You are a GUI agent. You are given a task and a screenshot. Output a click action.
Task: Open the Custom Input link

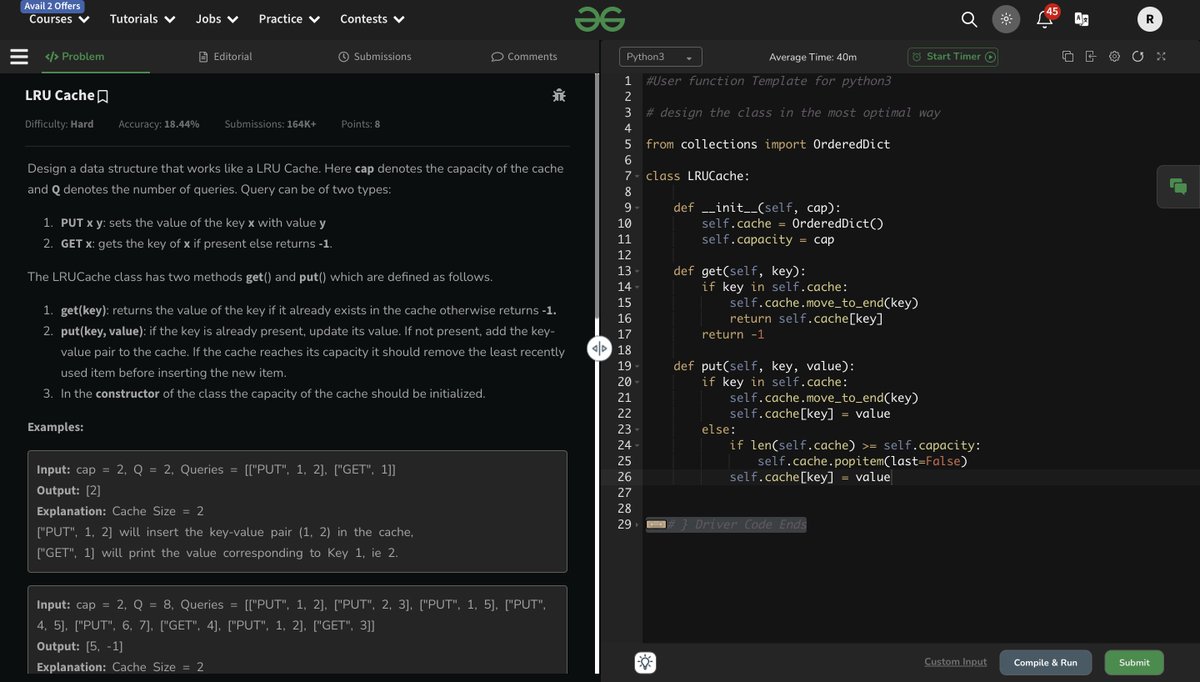955,662
